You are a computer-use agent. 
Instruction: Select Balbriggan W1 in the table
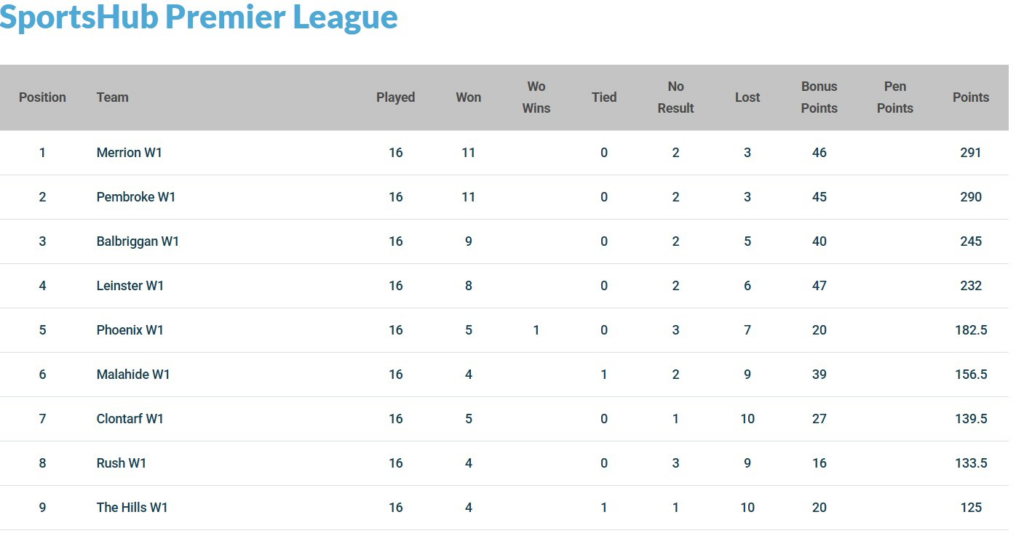138,241
